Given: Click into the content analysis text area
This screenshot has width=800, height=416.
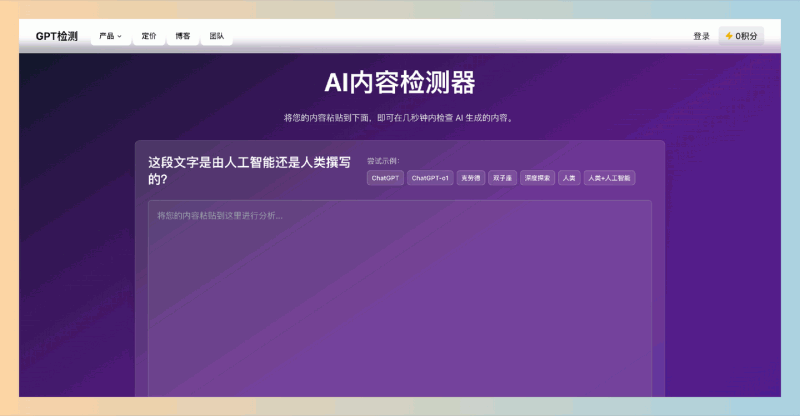Looking at the screenshot, I should click(x=400, y=299).
